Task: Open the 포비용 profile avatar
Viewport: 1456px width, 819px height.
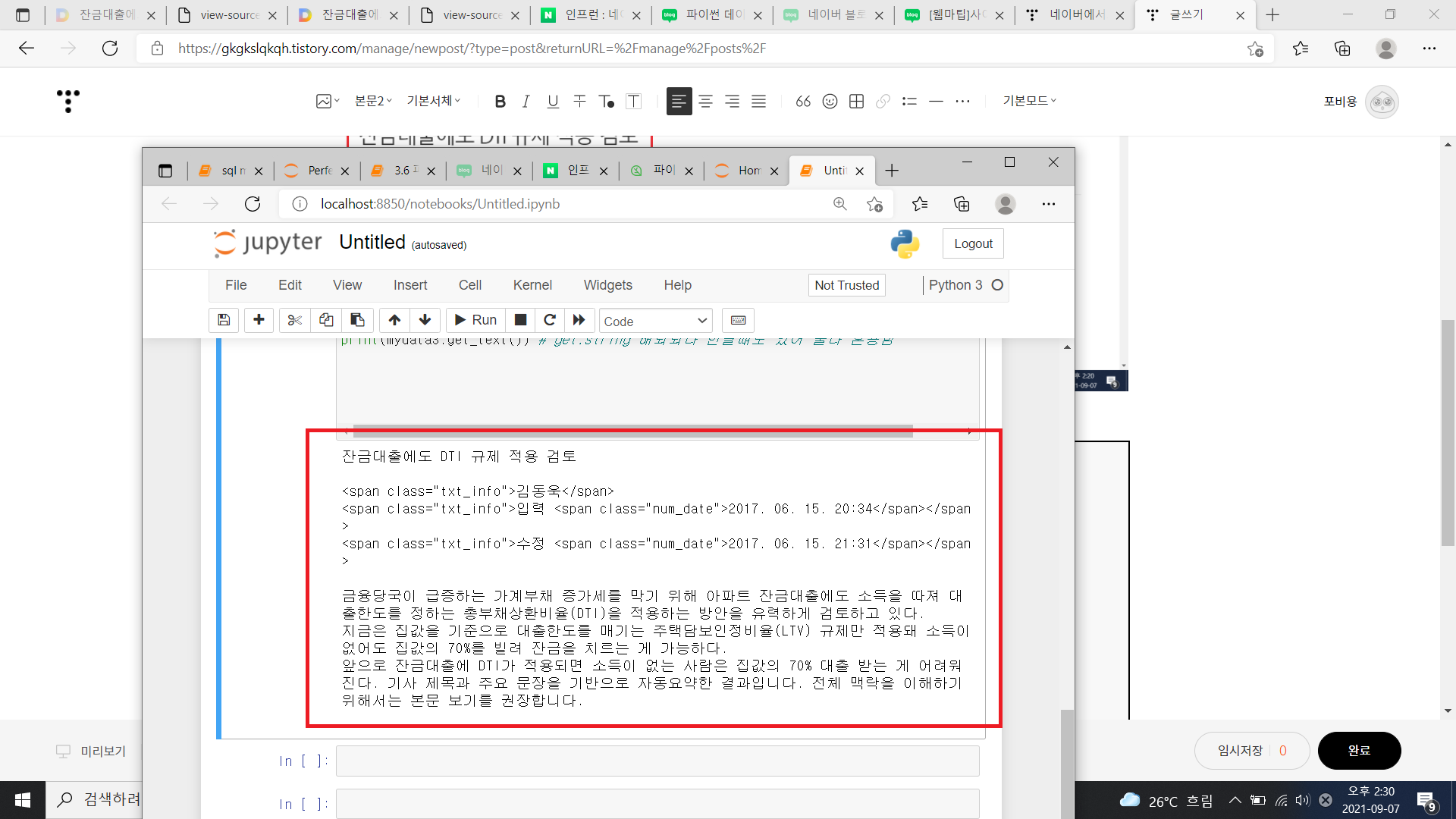Action: tap(1382, 102)
